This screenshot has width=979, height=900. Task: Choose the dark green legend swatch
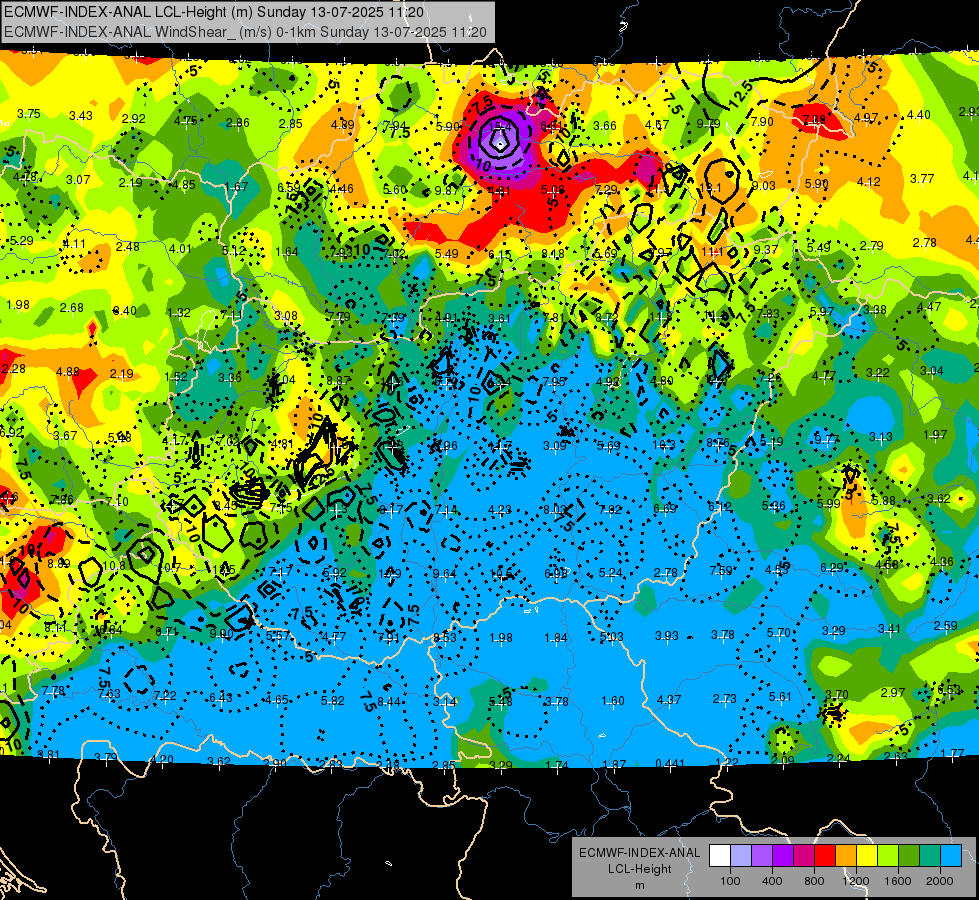pyautogui.click(x=908, y=856)
